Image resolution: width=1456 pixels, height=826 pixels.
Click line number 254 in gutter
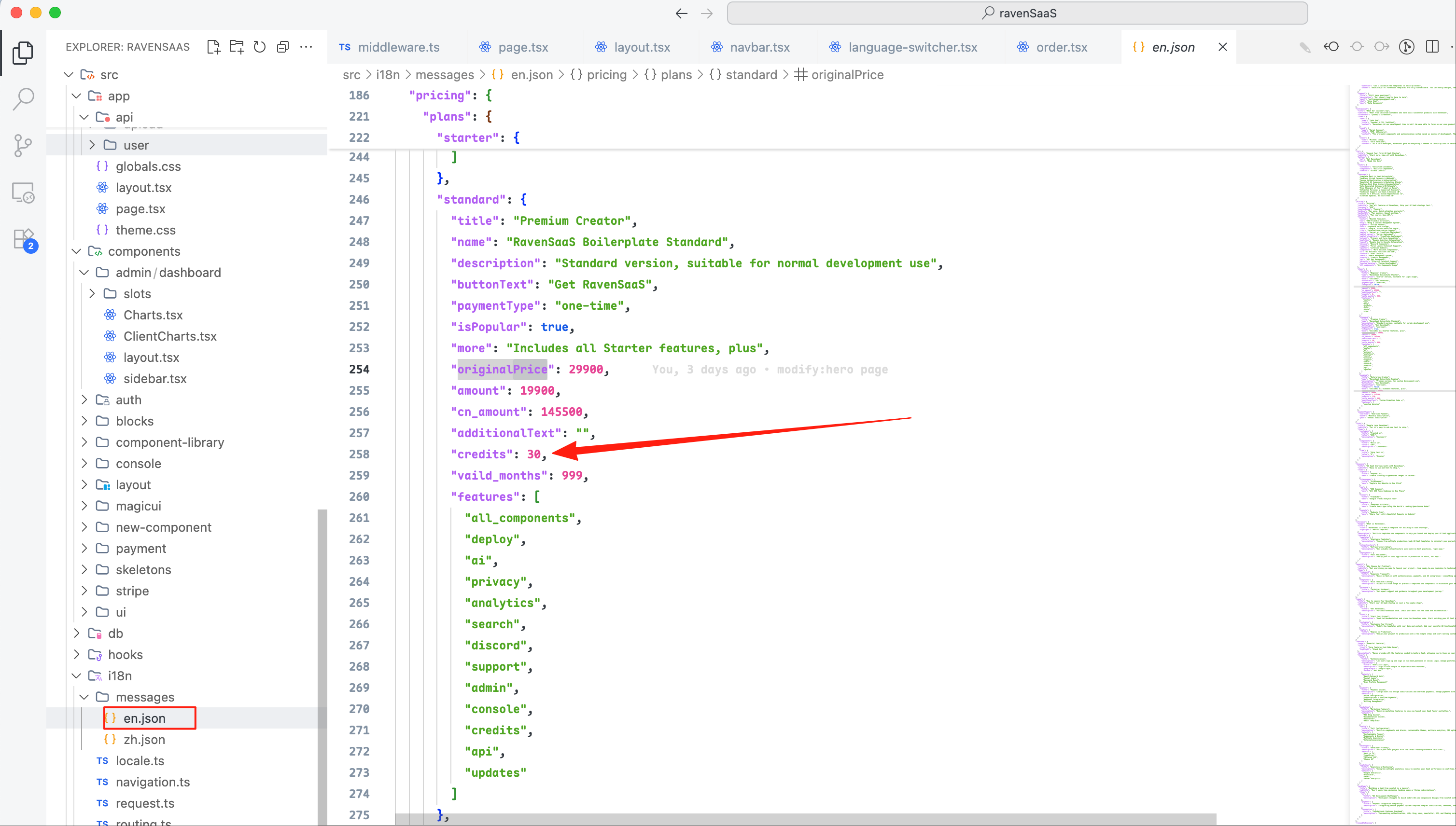click(359, 369)
